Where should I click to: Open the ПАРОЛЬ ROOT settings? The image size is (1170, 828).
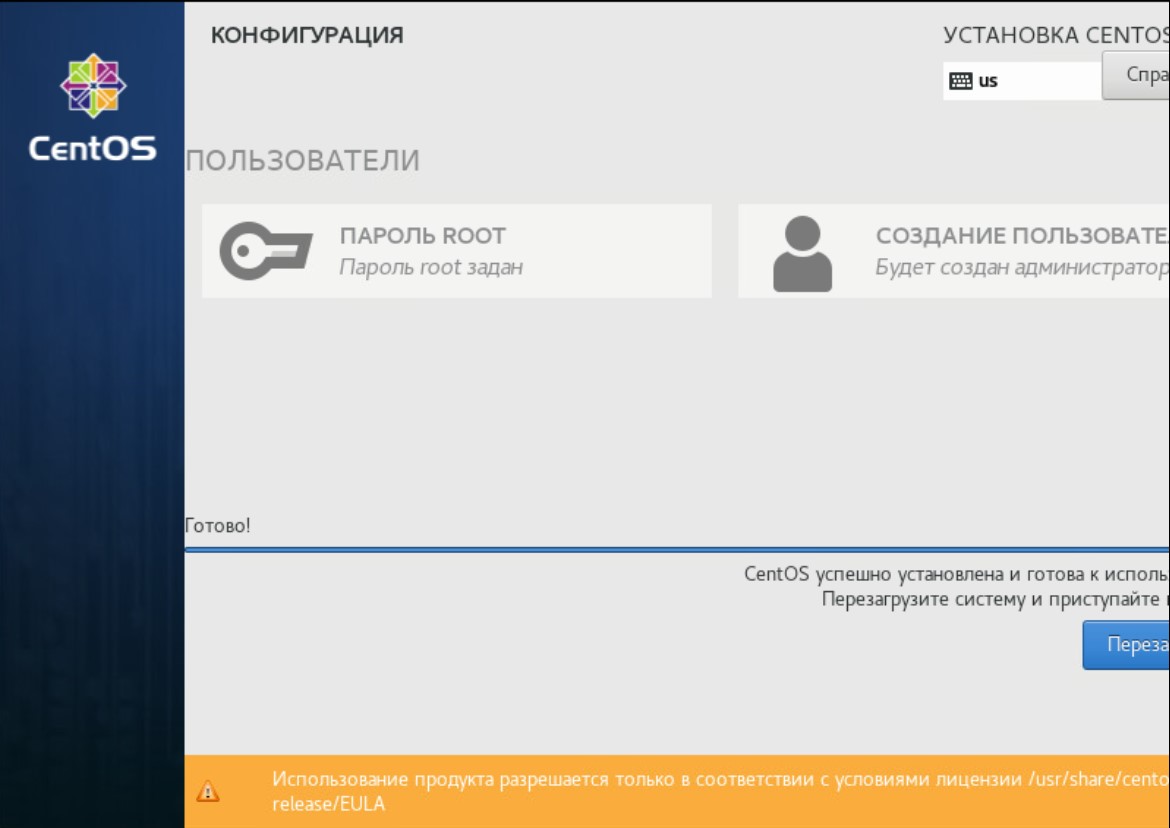tap(457, 251)
